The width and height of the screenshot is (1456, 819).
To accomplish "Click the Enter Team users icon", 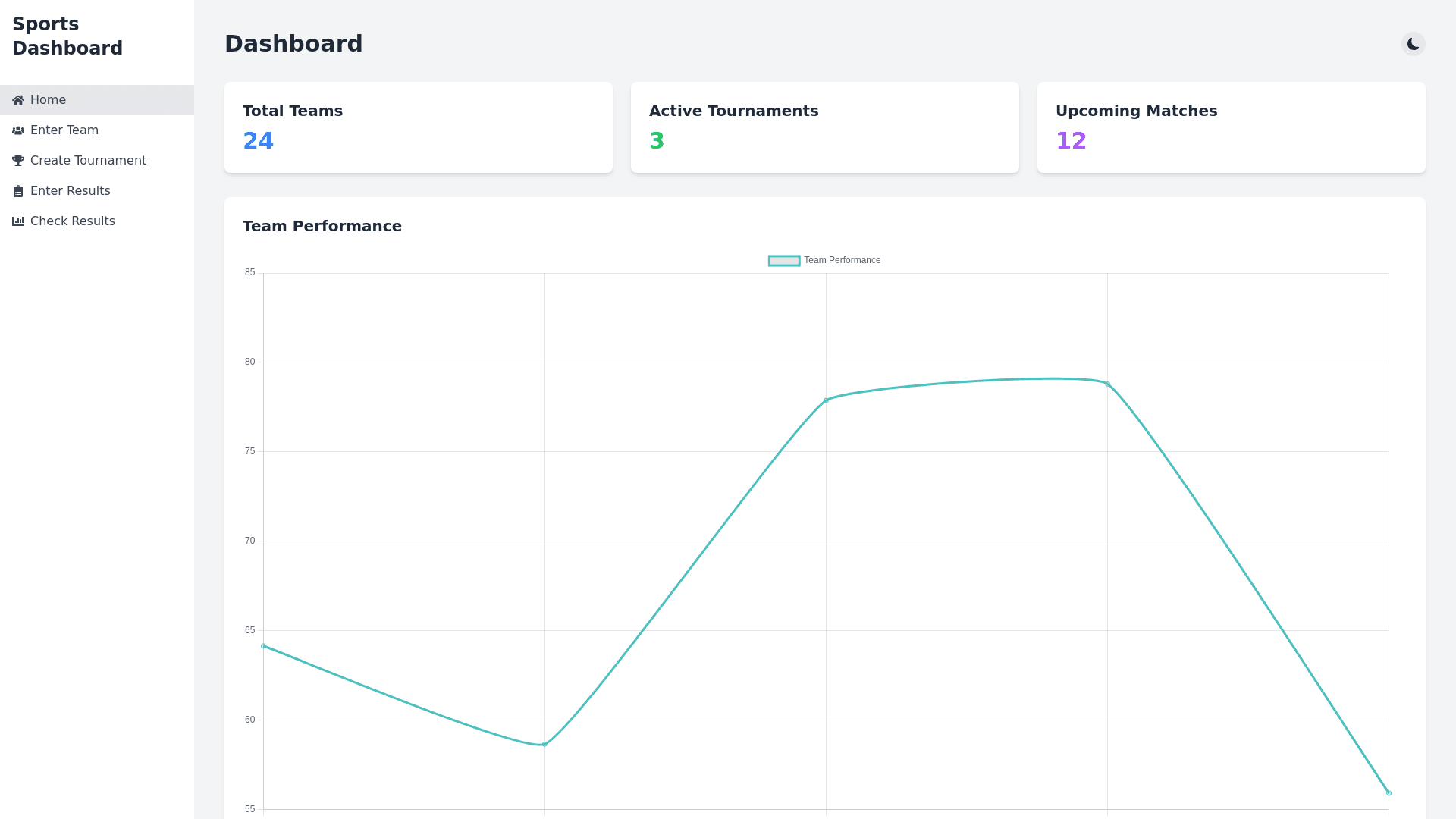I will [18, 130].
